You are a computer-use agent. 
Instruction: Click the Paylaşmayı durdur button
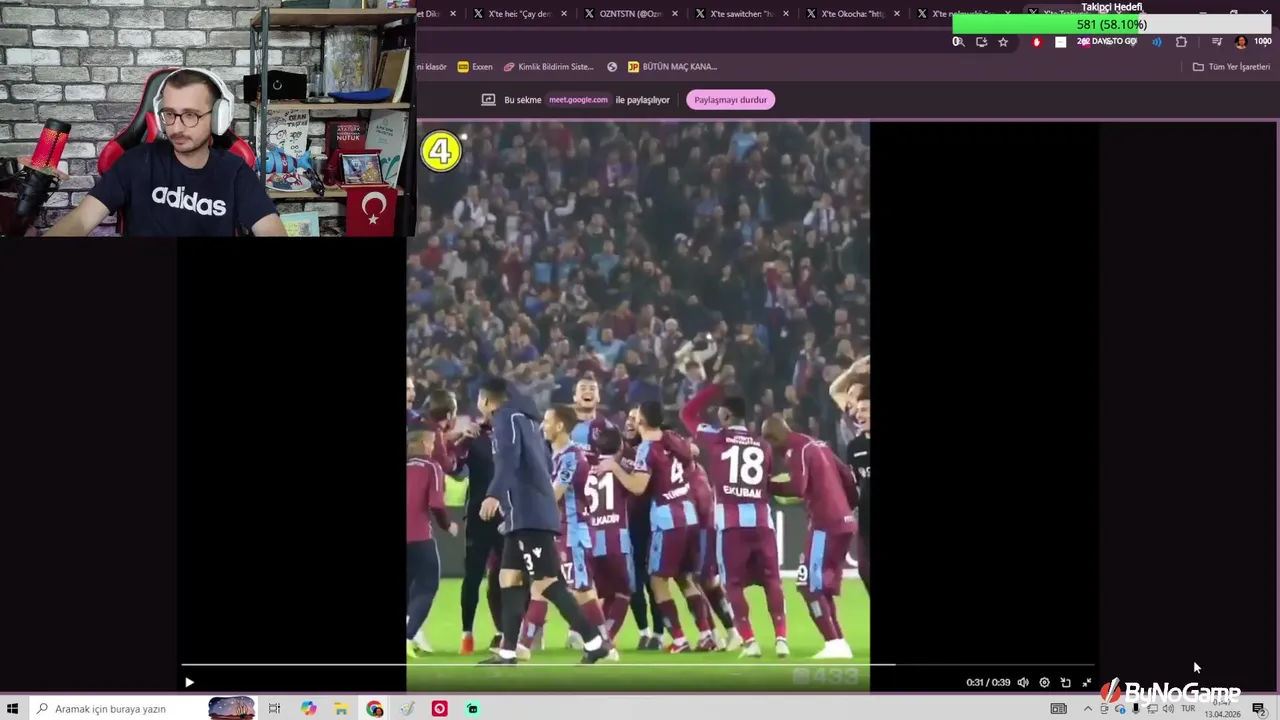tap(730, 100)
